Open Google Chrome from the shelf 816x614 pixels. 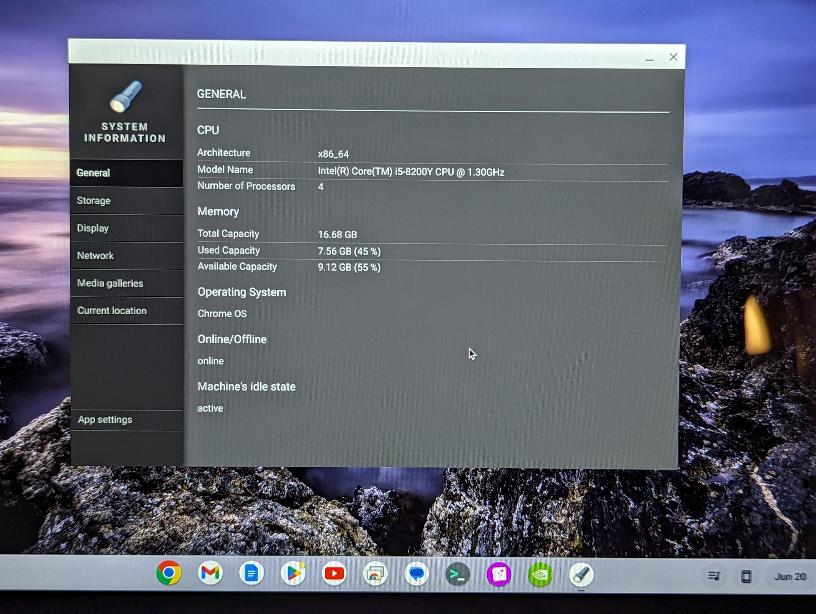tap(169, 573)
